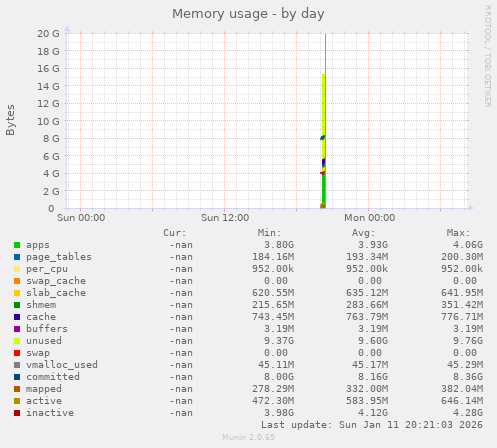
Task: Click the '20 G' y-axis label
Action: [48, 34]
